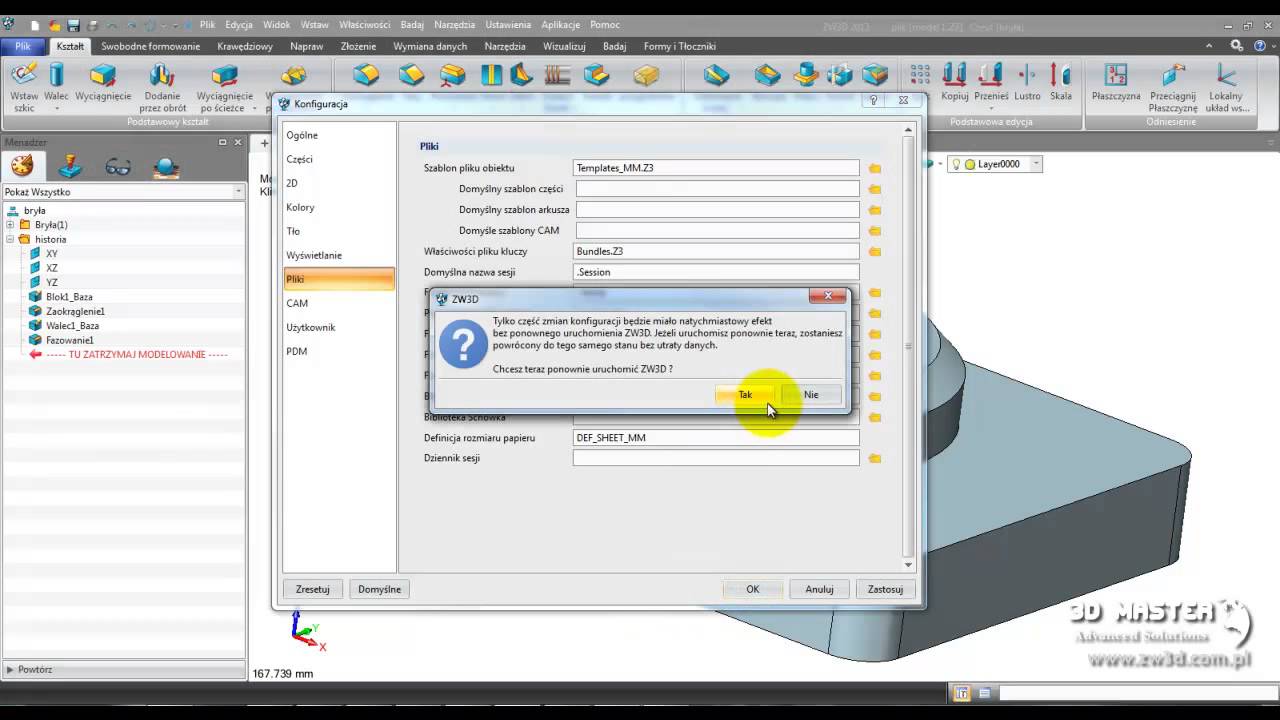Open the Ustawienia menu
This screenshot has height=720, width=1280.
[x=508, y=25]
